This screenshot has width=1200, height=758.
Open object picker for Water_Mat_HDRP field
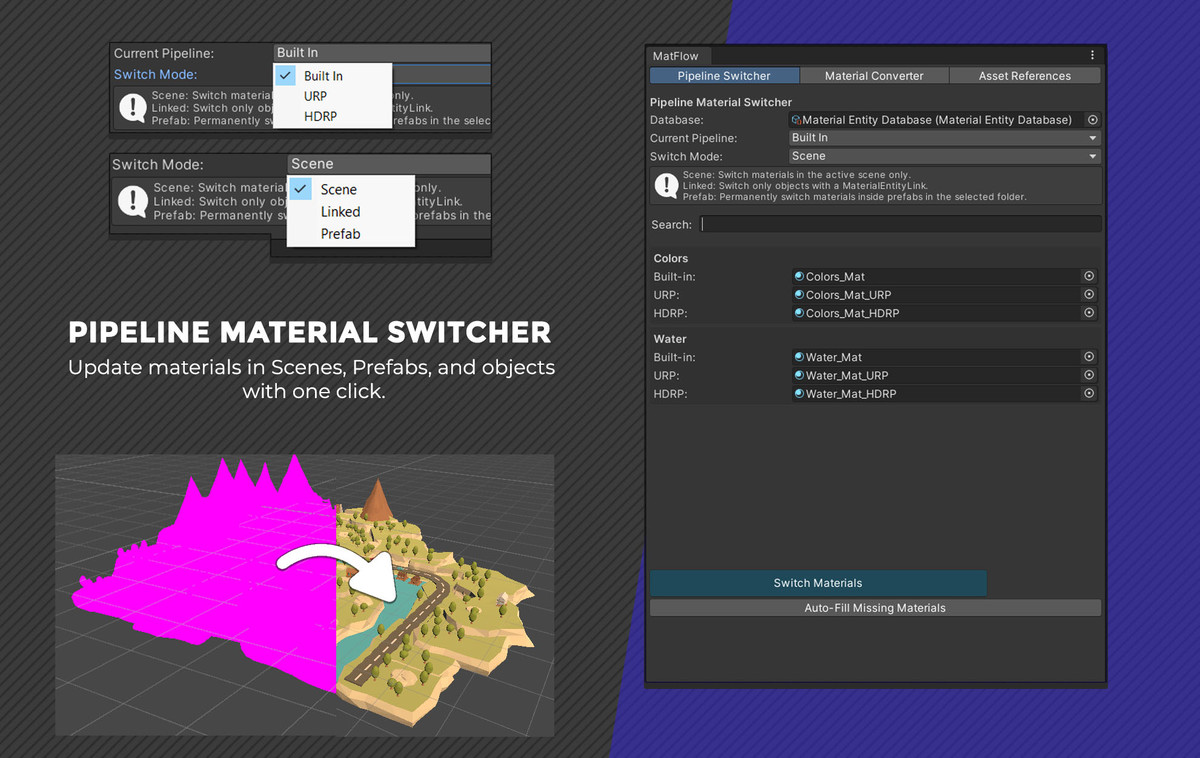[1089, 394]
